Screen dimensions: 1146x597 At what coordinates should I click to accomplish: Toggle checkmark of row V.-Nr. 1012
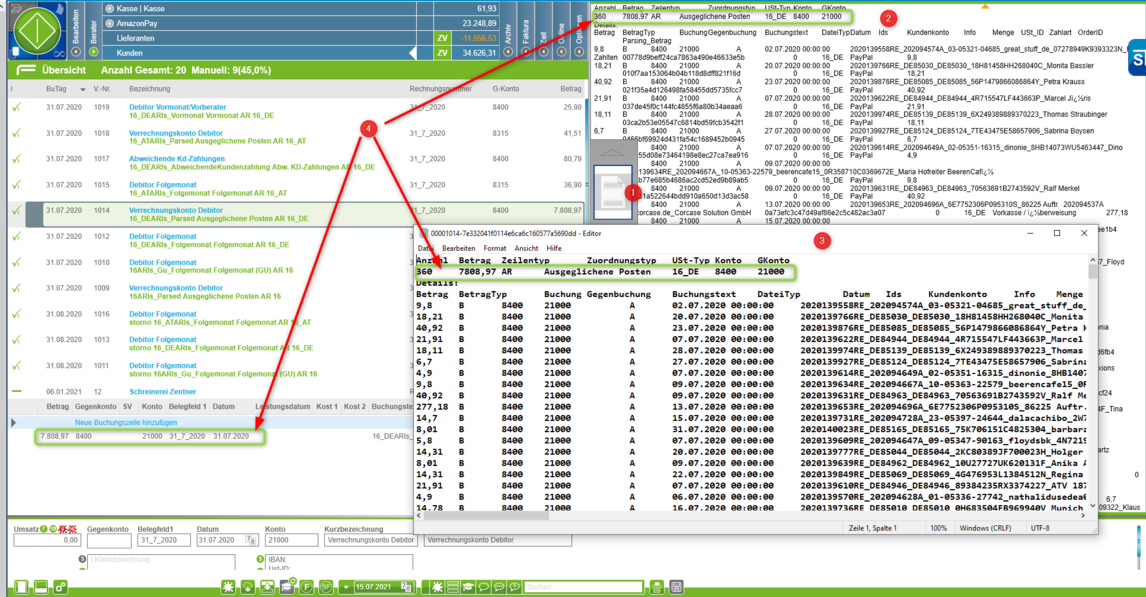click(x=17, y=237)
